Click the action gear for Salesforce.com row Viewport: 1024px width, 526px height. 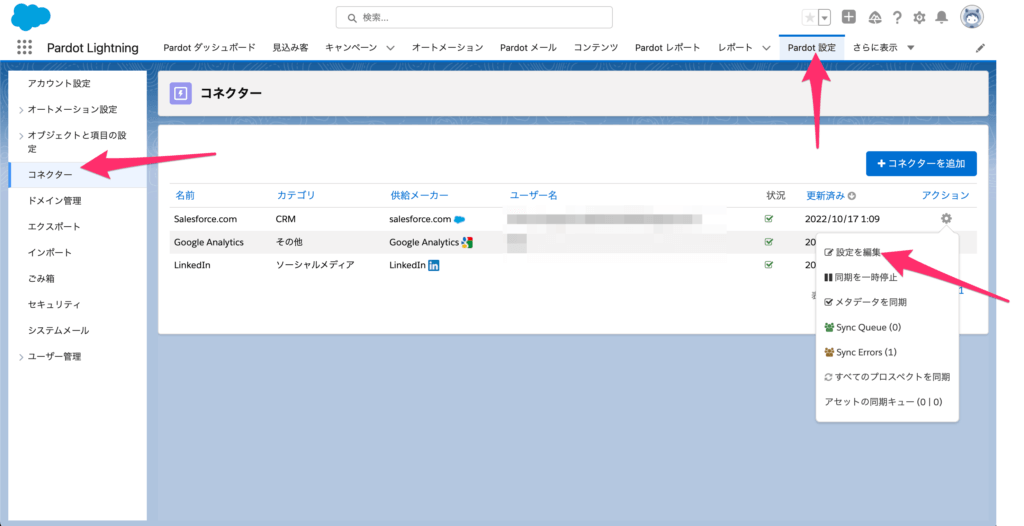click(946, 219)
